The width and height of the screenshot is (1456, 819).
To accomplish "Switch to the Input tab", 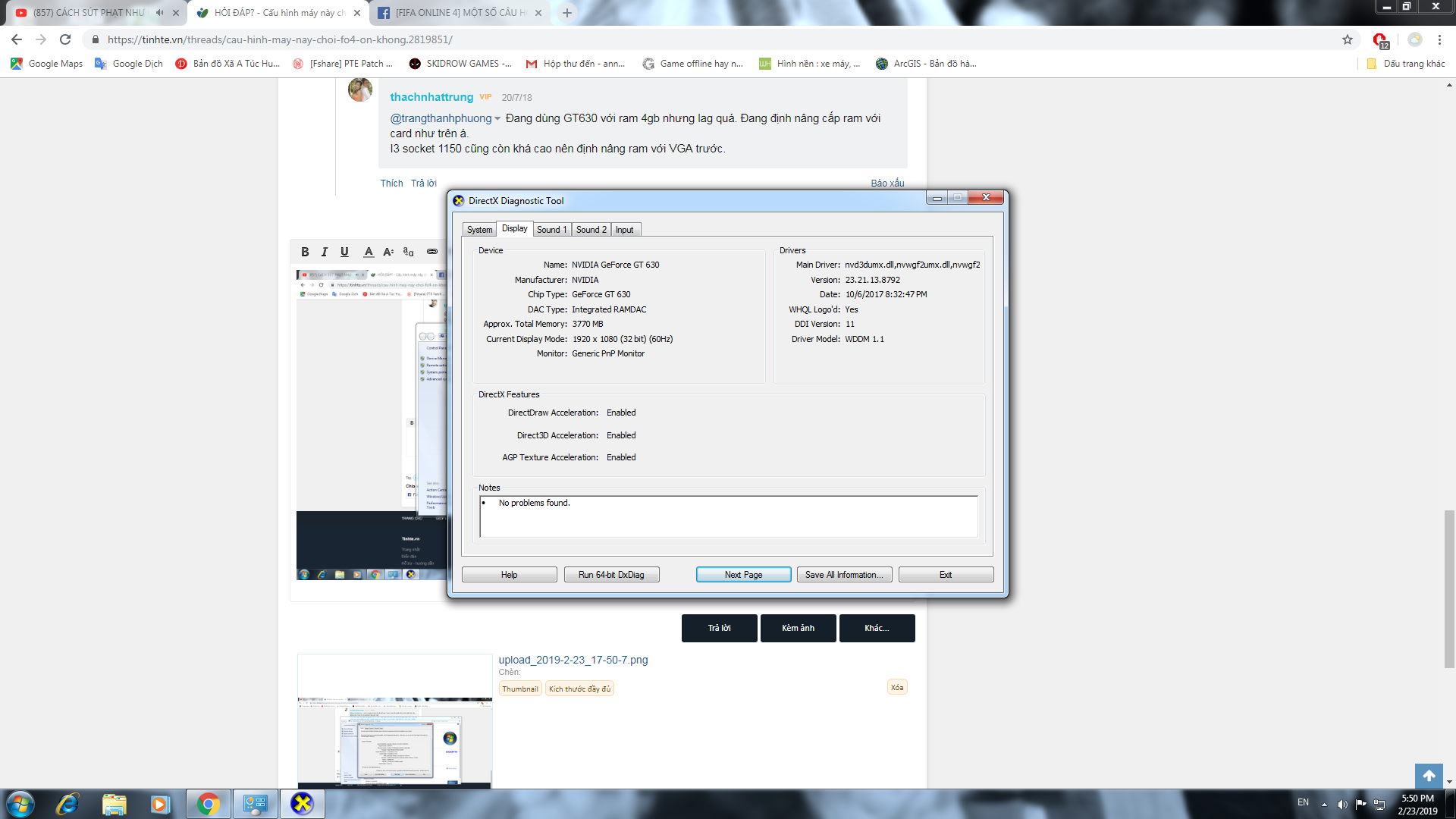I will click(x=625, y=230).
